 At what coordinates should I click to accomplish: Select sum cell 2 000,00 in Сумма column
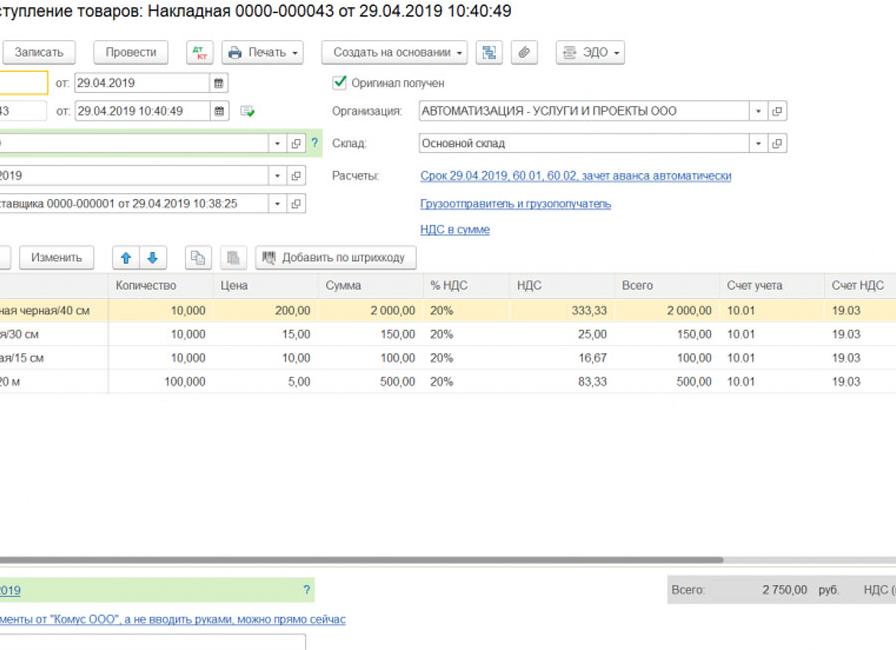370,311
